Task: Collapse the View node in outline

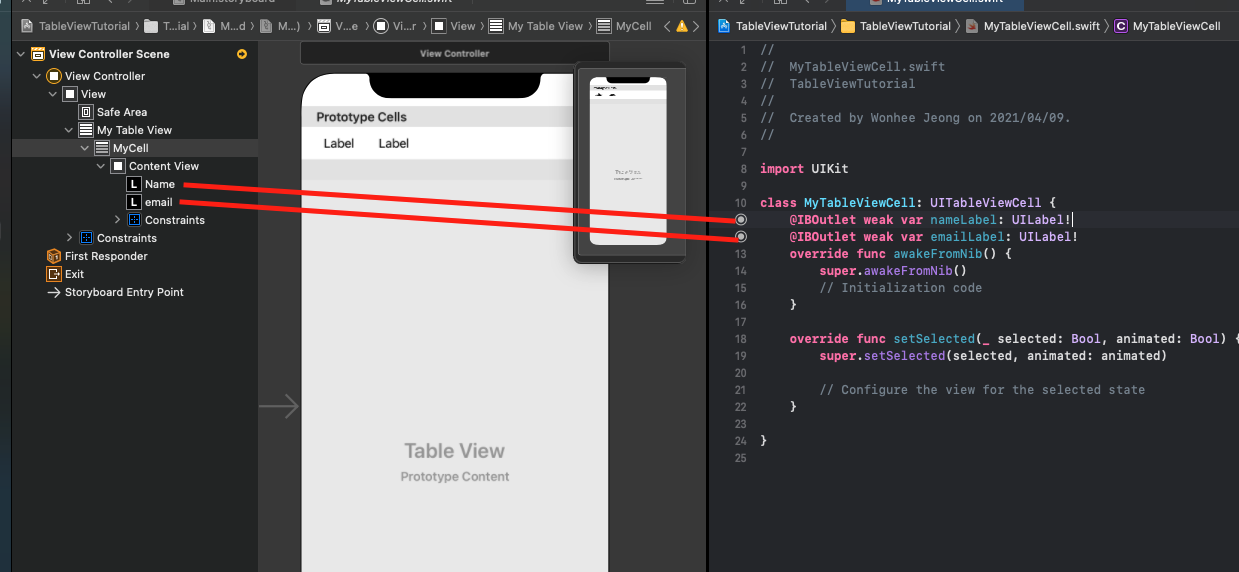Action: [54, 94]
